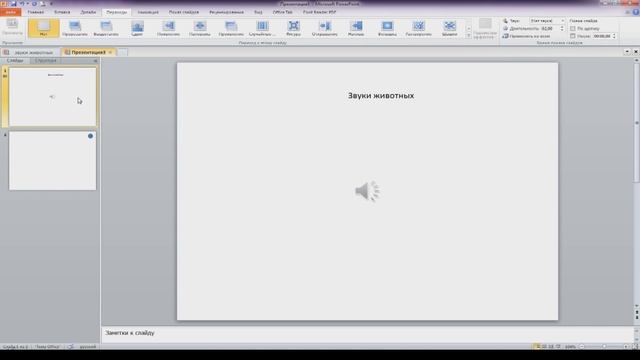The image size is (640, 360).
Task: Apply the Вспышка (Flash) transition
Action: pos(387,28)
